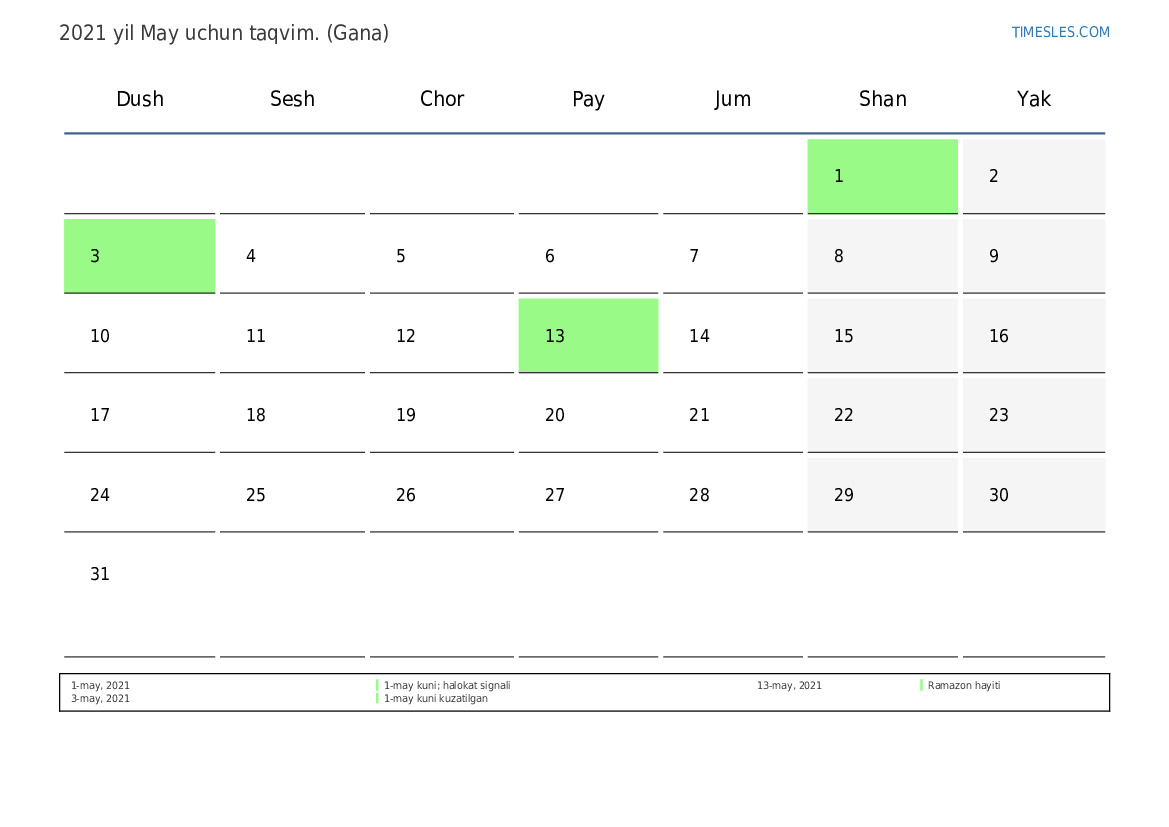Select Sunday May 30 cell

click(x=1033, y=495)
